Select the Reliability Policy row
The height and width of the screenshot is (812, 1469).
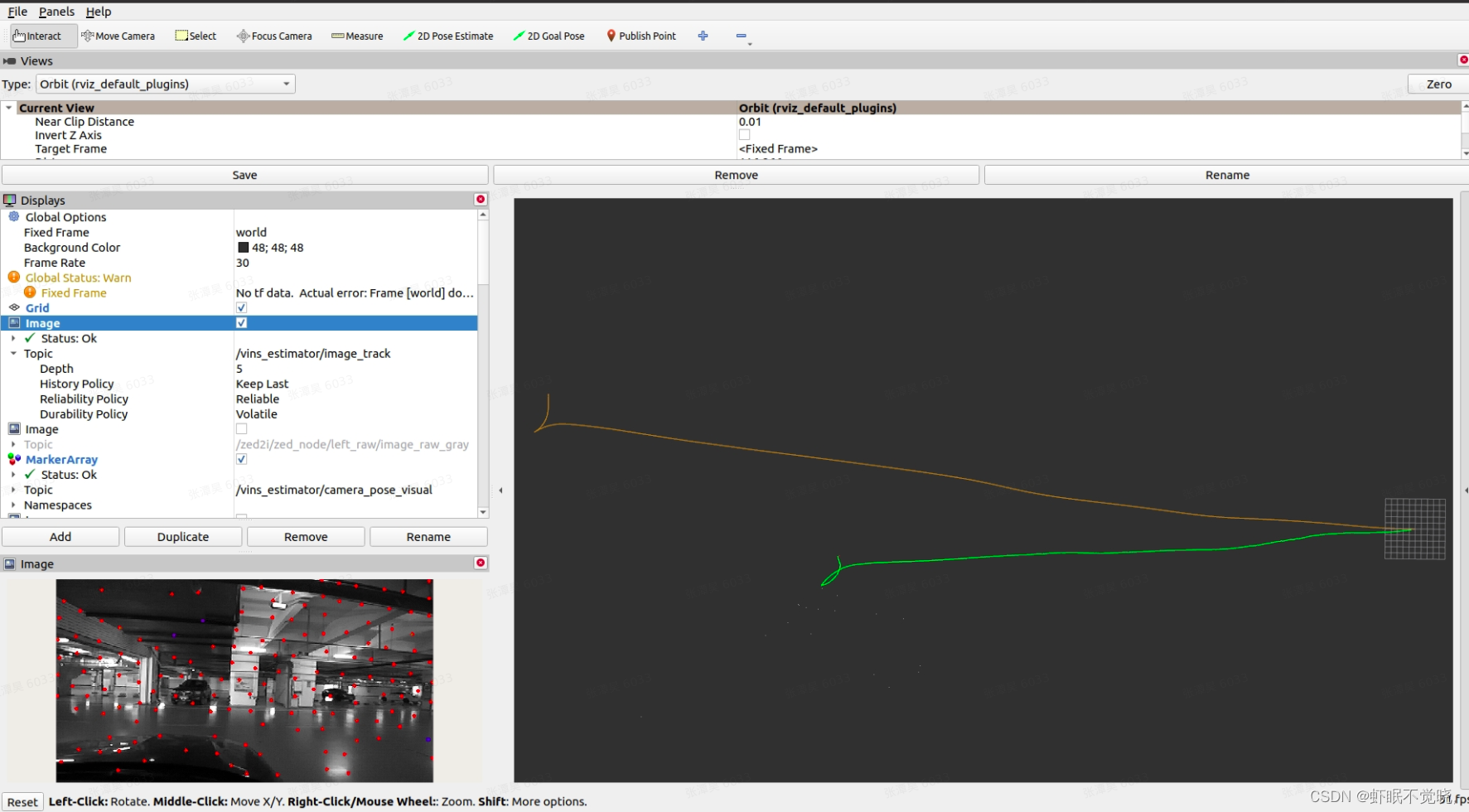[239, 399]
